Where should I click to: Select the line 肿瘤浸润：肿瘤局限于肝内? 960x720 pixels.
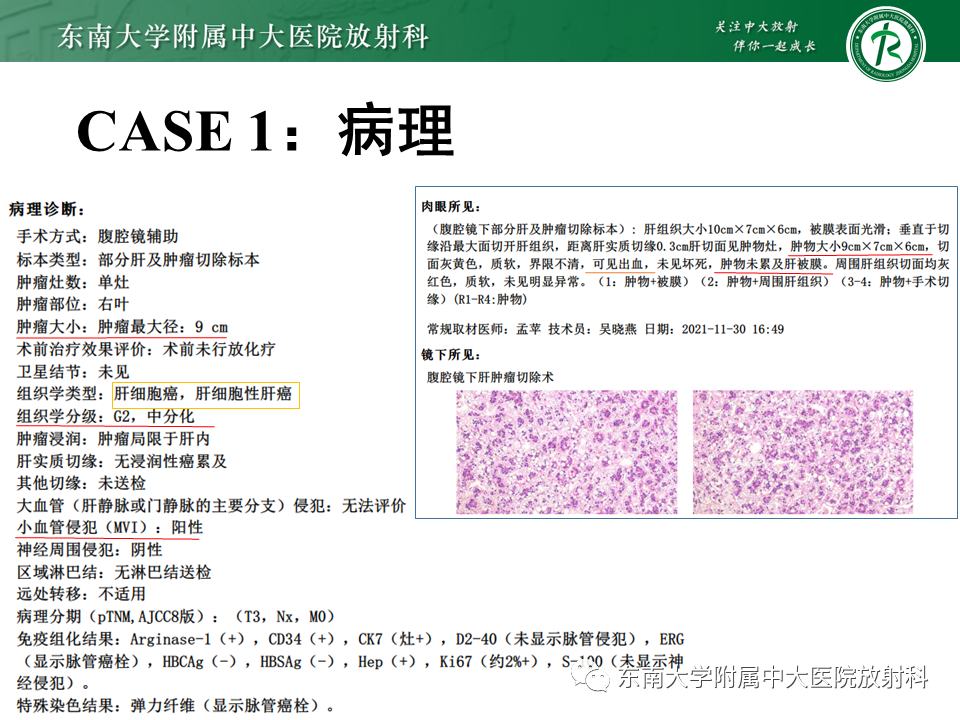pos(113,439)
